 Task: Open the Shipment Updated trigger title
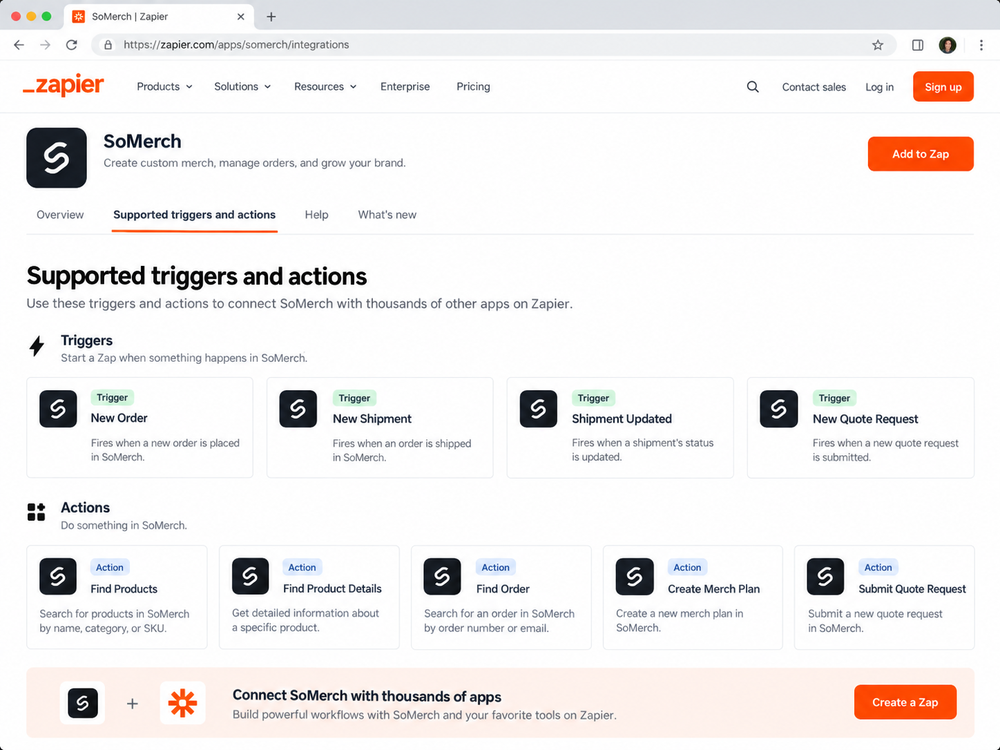622,419
